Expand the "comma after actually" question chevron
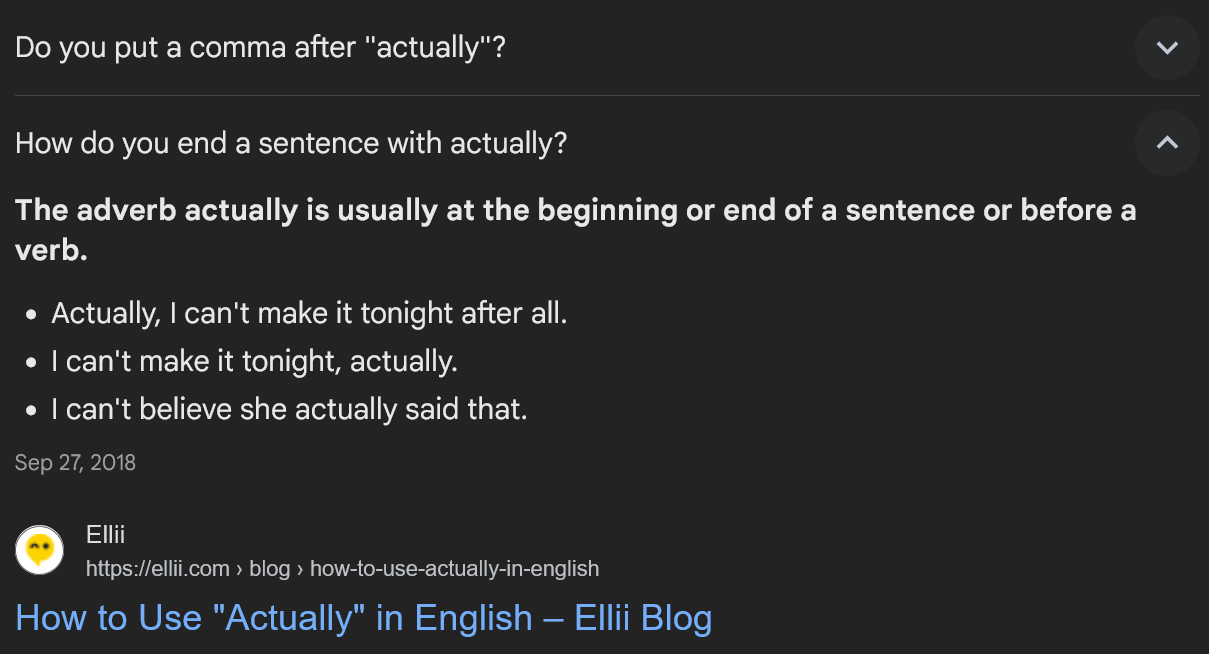 tap(1167, 48)
